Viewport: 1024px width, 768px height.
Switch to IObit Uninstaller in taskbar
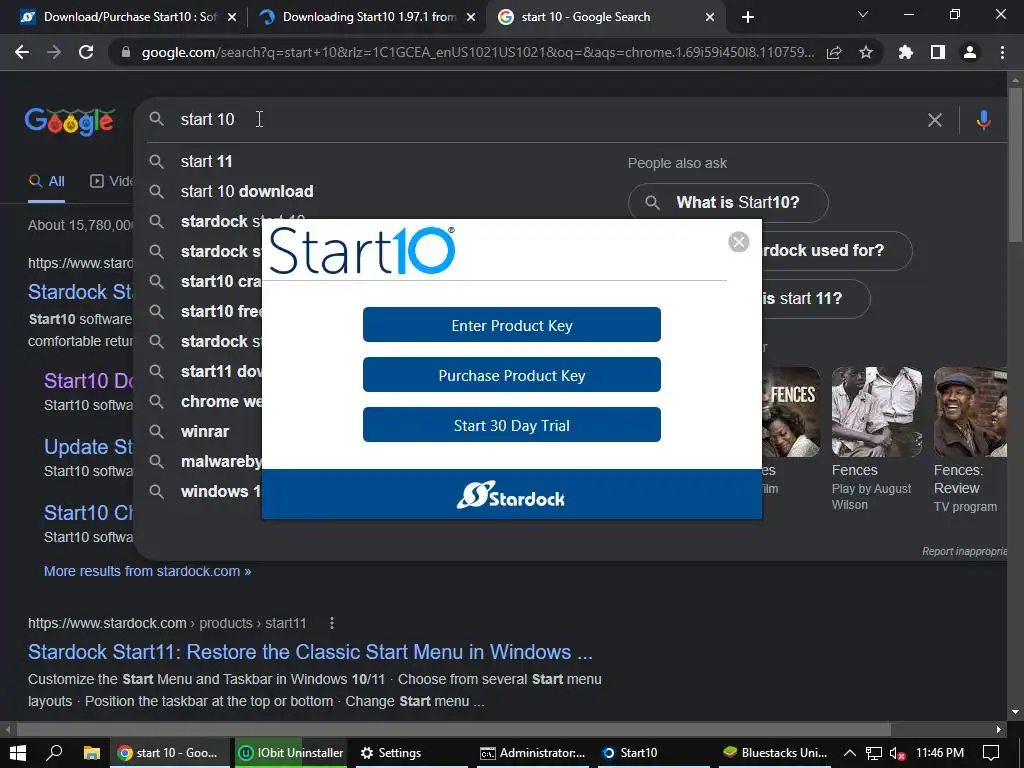click(x=291, y=753)
